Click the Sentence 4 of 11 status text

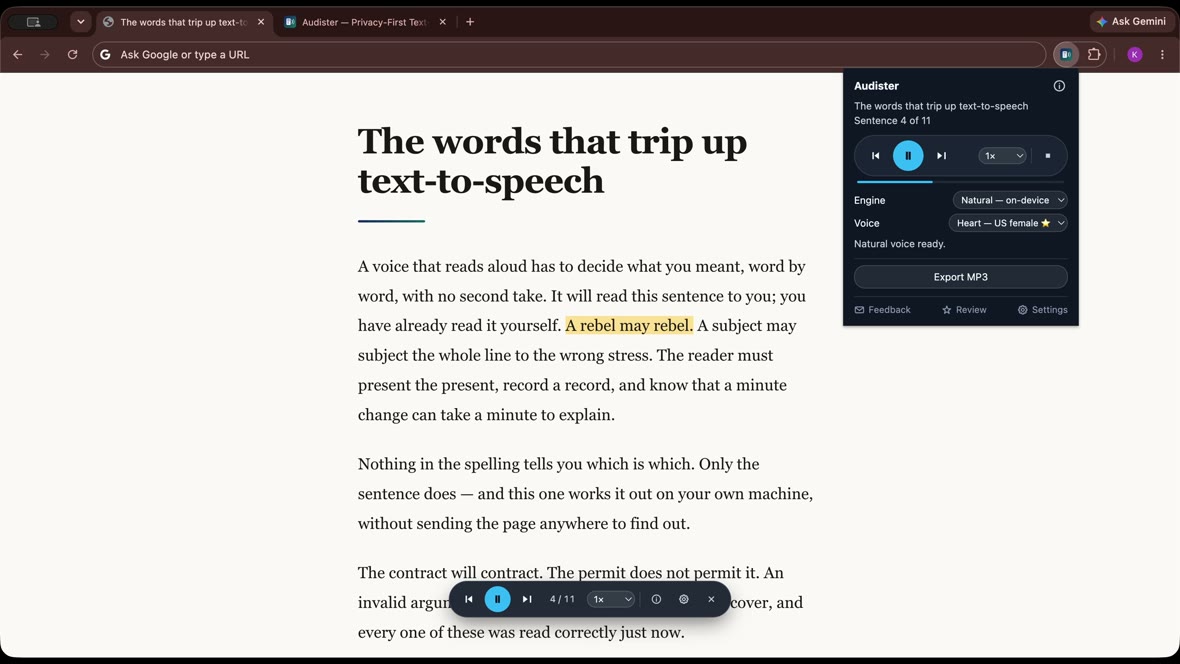(892, 120)
